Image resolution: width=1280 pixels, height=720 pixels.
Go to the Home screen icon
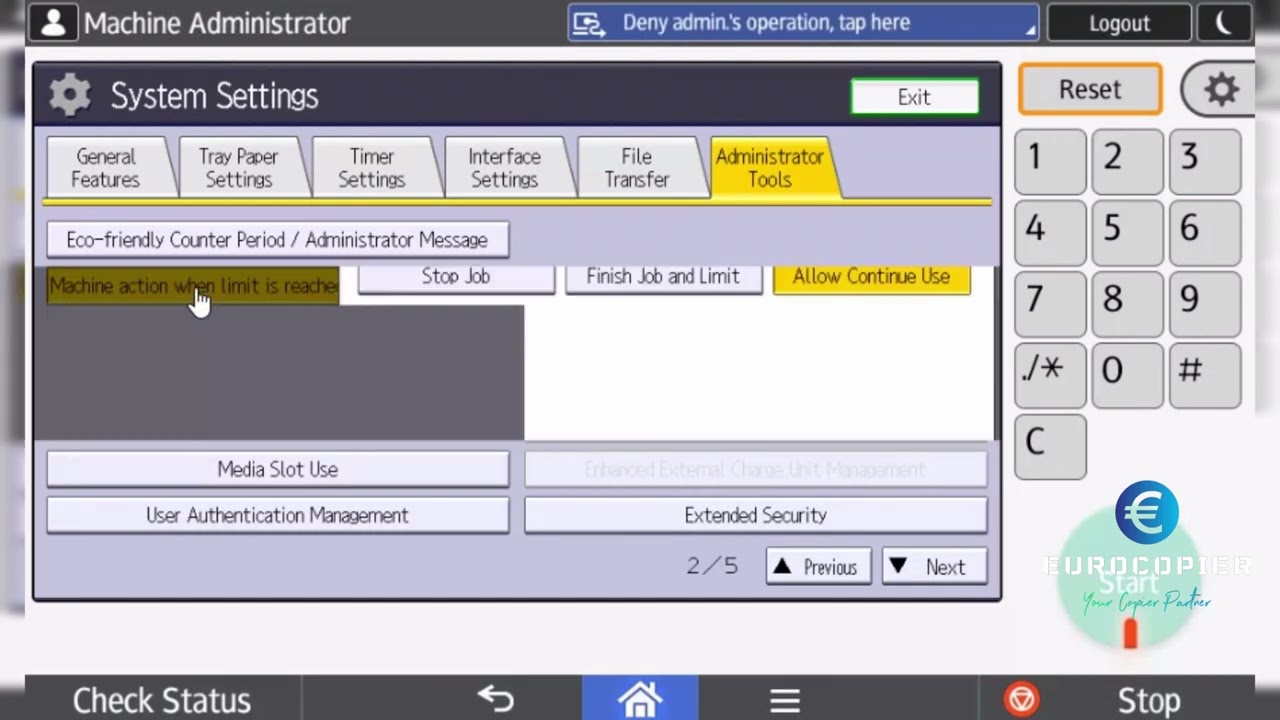640,698
